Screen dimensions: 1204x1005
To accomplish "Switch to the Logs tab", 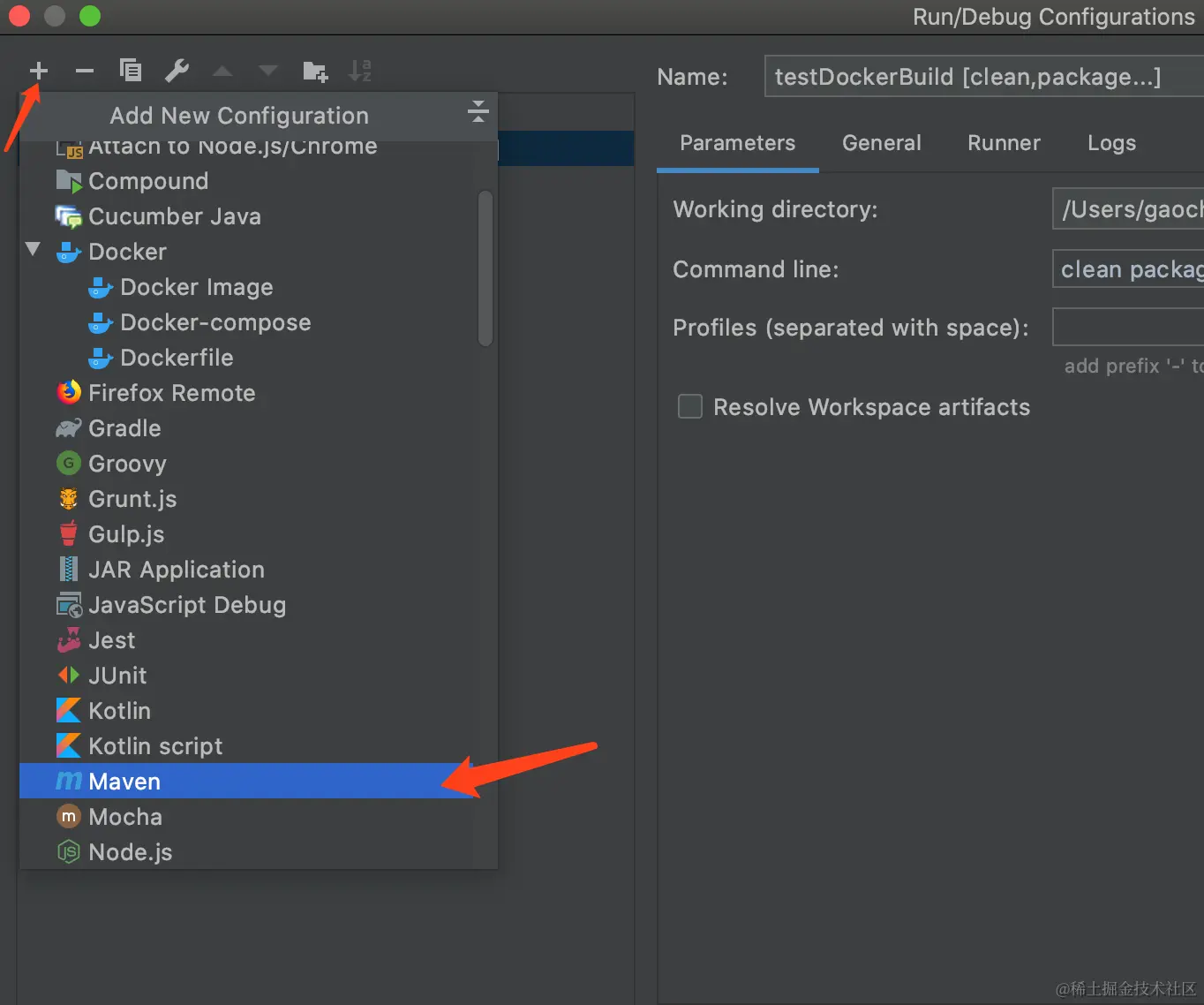I will click(1111, 143).
